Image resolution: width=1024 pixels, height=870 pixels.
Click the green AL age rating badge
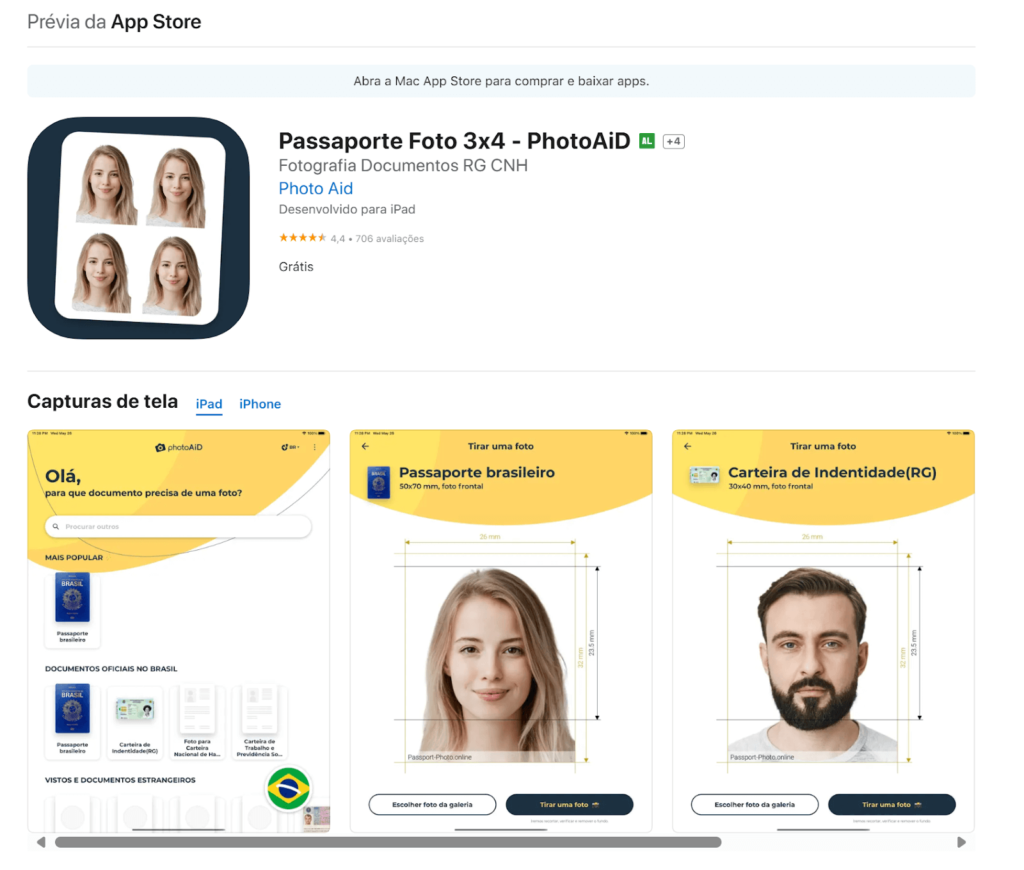[647, 140]
